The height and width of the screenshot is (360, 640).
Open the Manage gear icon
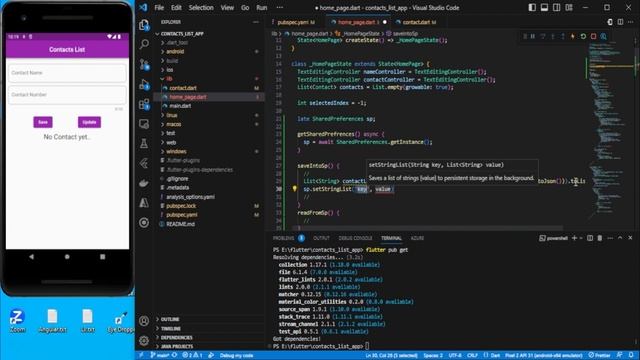pyautogui.click(x=144, y=340)
